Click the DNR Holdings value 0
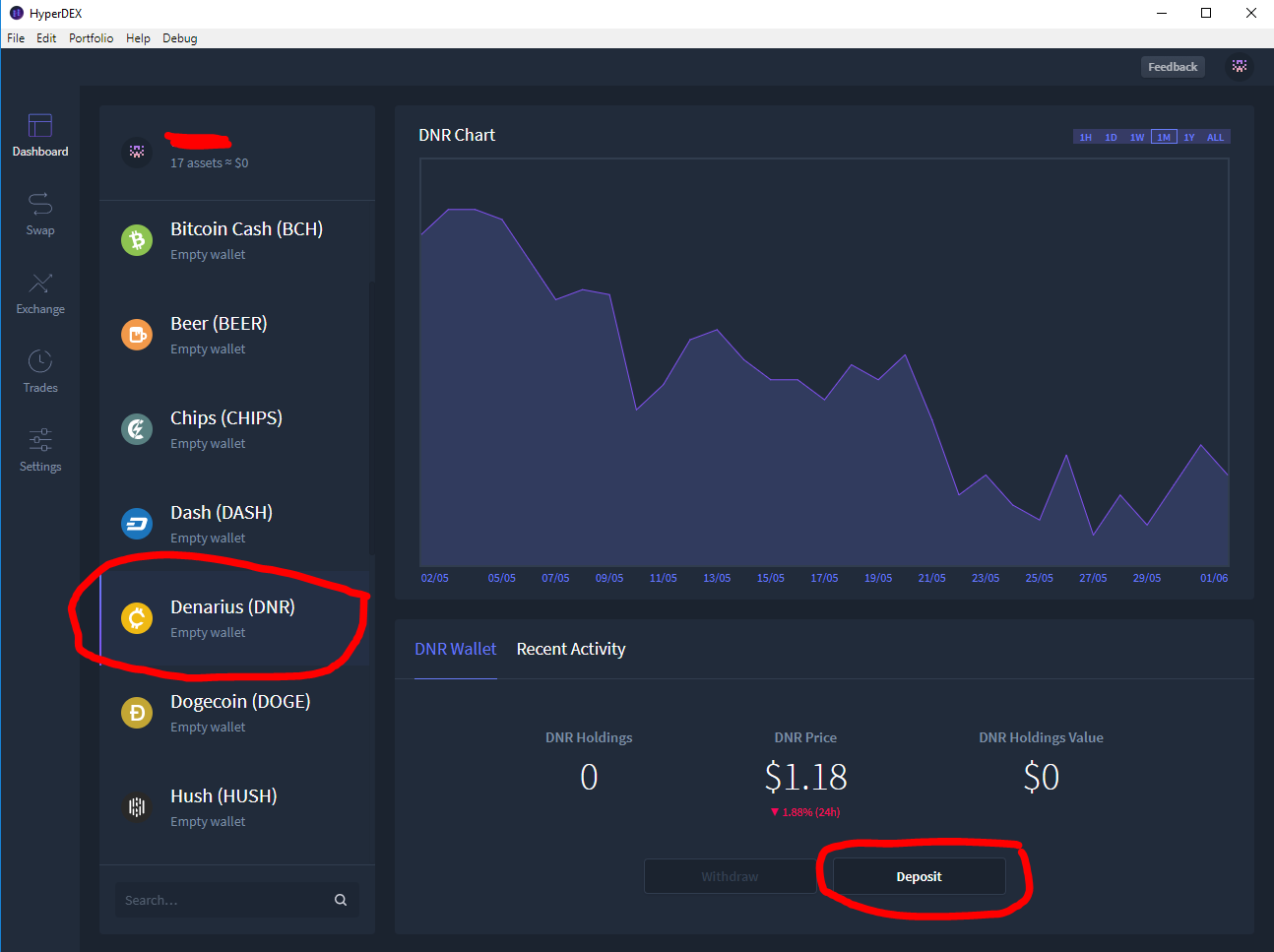 coord(589,777)
